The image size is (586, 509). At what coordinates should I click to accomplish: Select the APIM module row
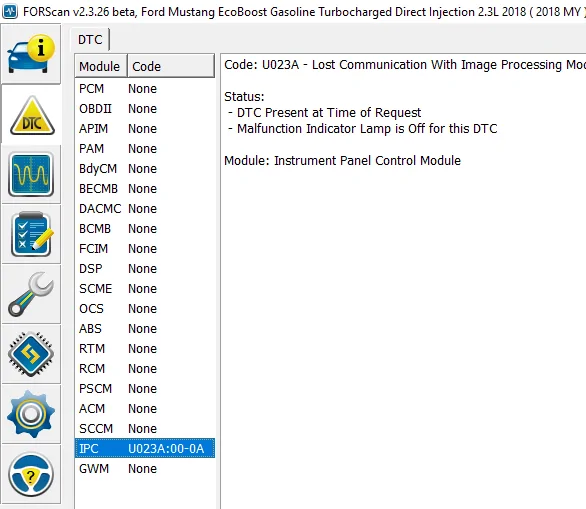[x=145, y=129]
